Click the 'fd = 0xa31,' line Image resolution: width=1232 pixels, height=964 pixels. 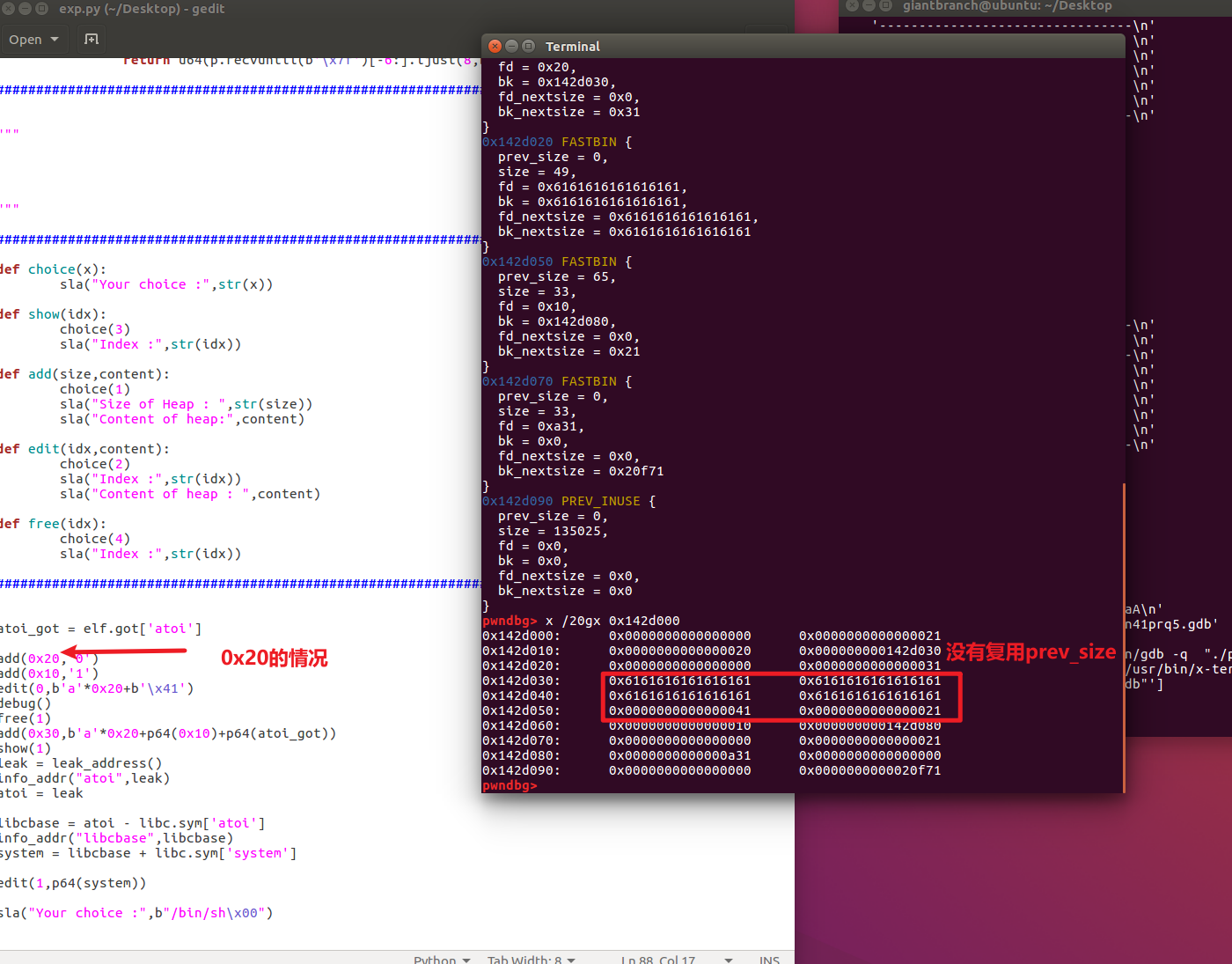(x=541, y=426)
